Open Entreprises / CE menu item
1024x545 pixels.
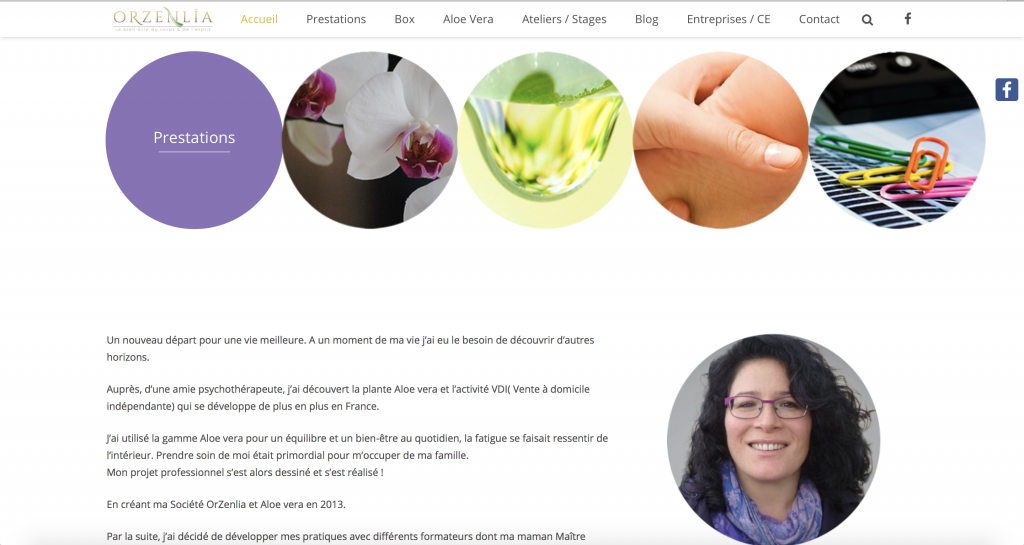click(x=729, y=19)
